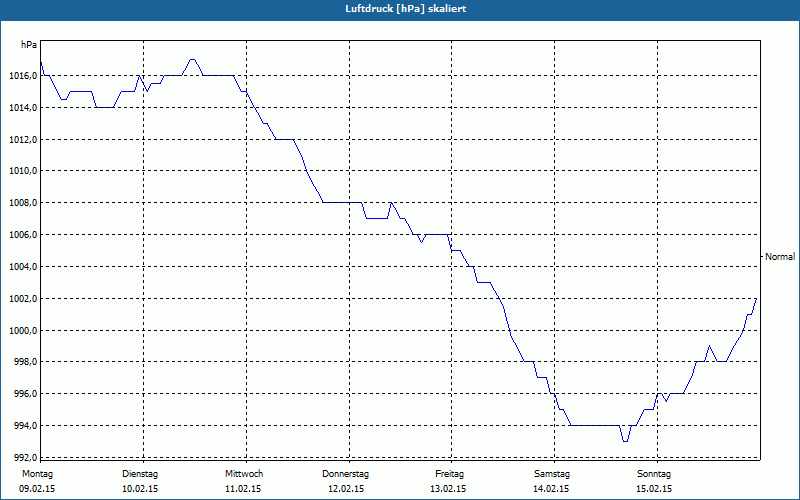Click the '1002,0' axis value
800x500 pixels.
tap(23, 298)
